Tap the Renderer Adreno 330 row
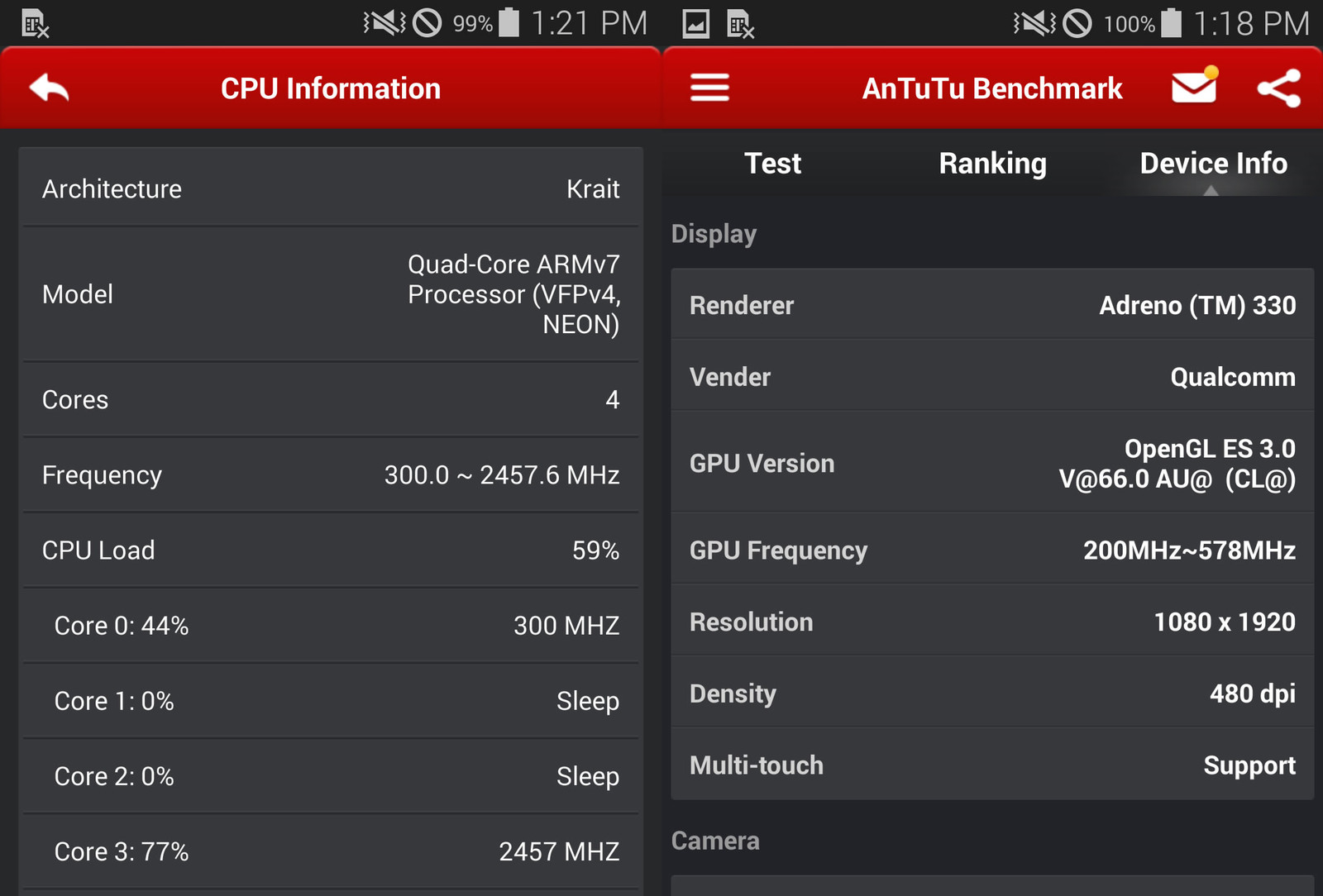 tap(992, 305)
